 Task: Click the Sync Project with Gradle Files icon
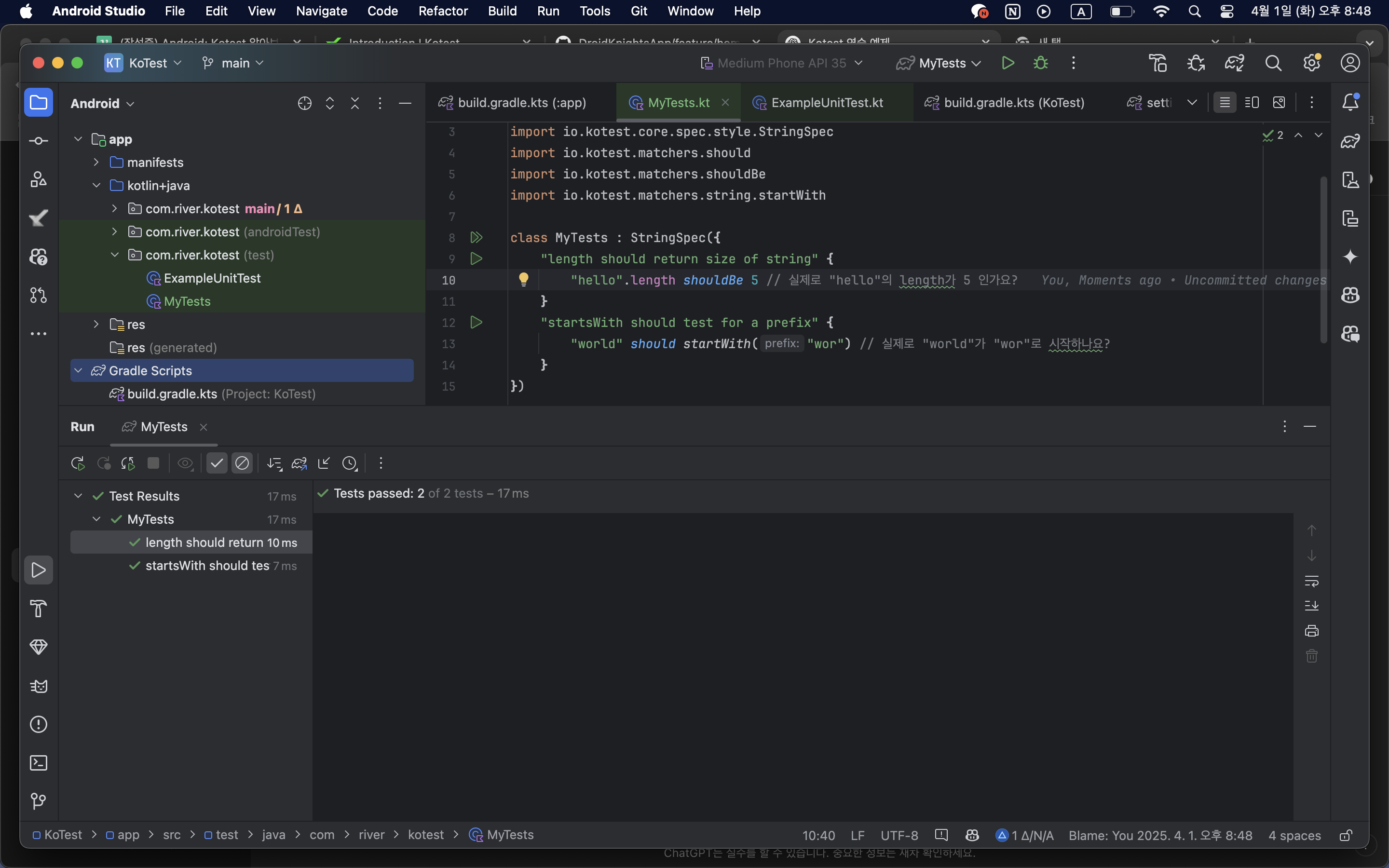click(1234, 63)
